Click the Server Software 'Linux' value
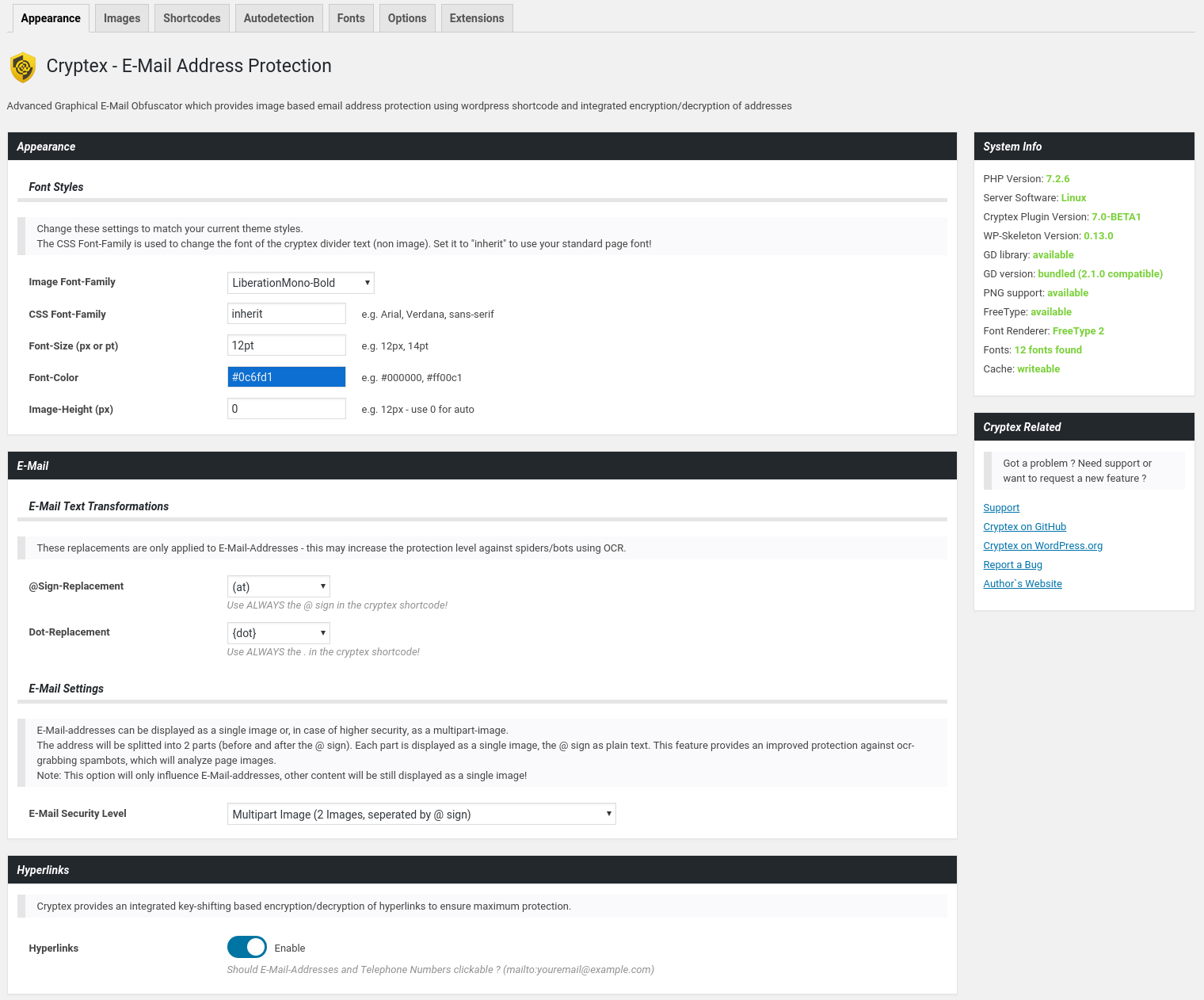The height and width of the screenshot is (1000, 1204). coord(1073,198)
